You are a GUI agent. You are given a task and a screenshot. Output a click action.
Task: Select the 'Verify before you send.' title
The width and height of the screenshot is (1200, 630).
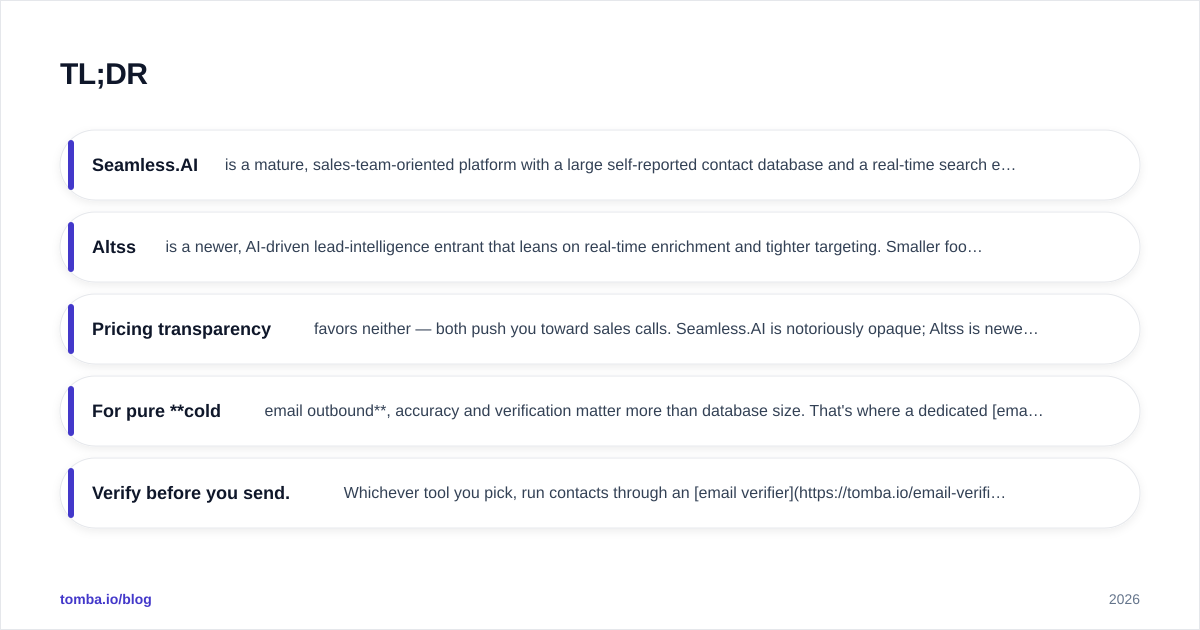(191, 493)
